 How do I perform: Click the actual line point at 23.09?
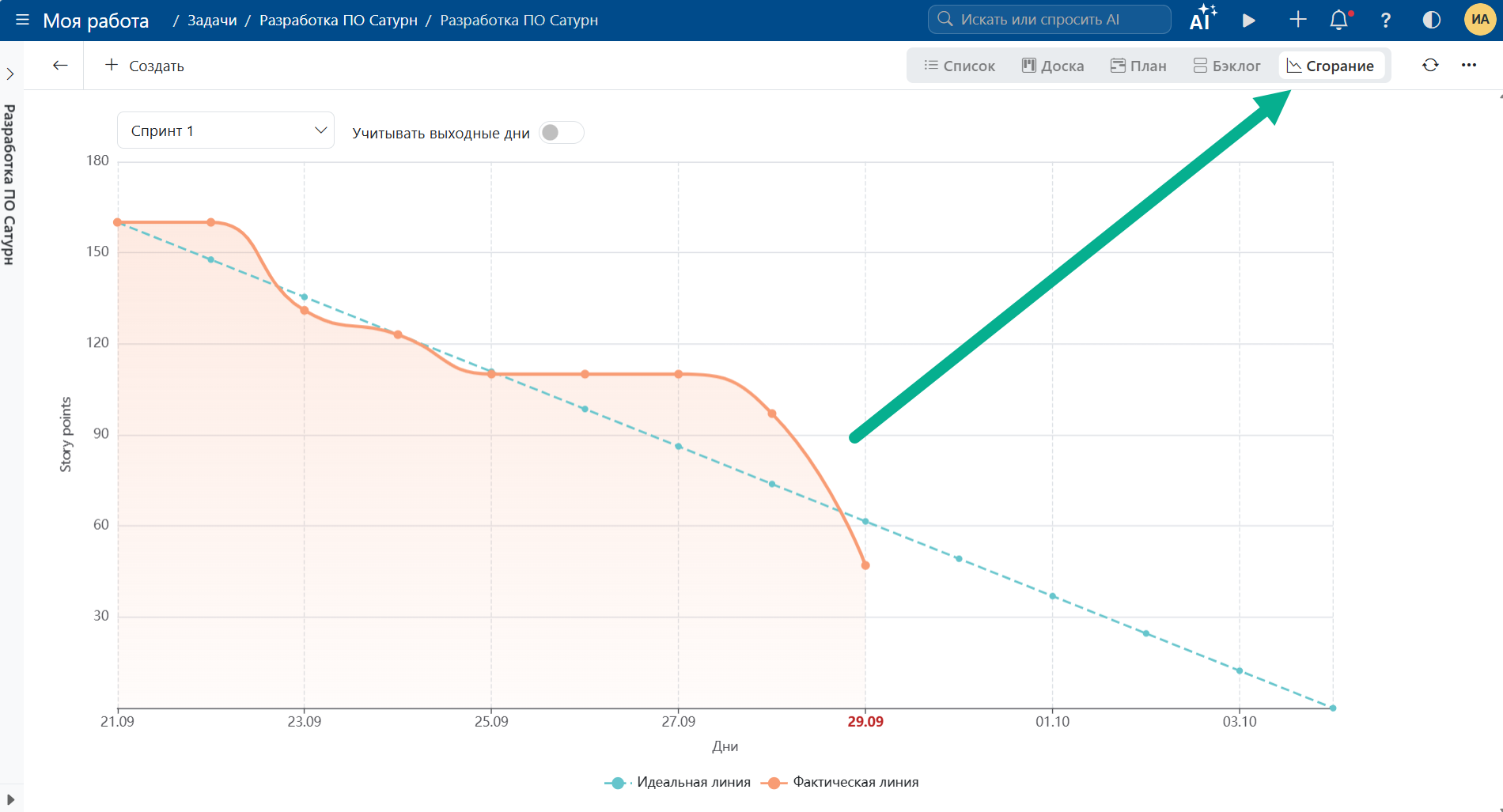[x=305, y=311]
